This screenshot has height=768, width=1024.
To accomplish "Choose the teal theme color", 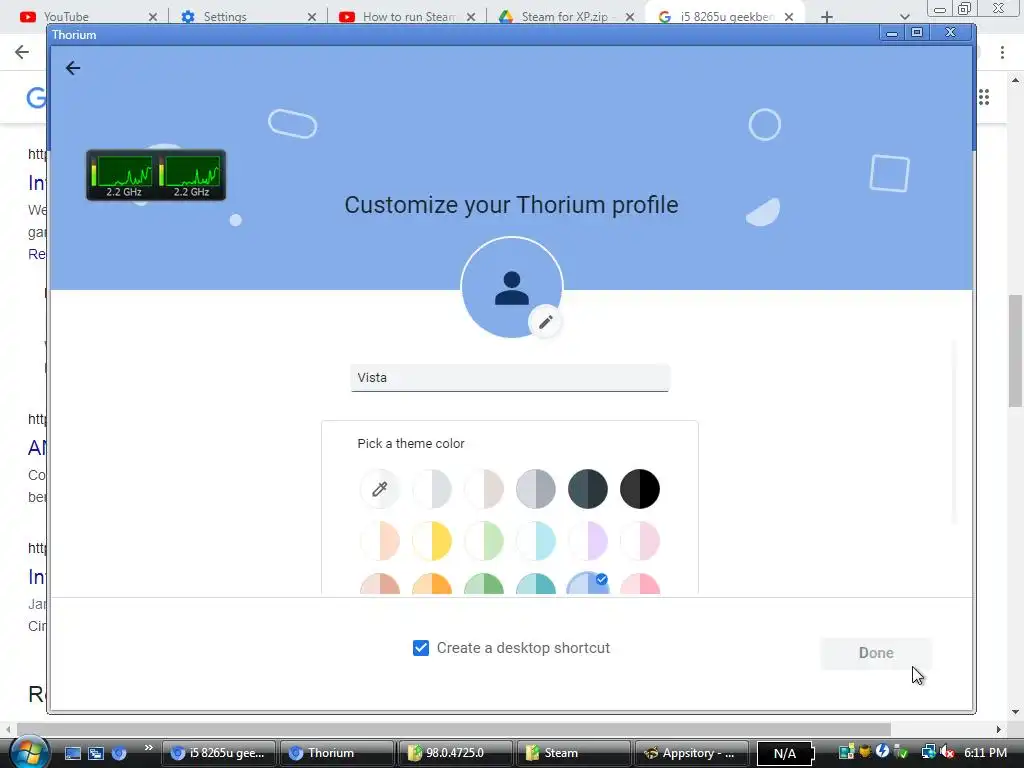I will pyautogui.click(x=536, y=584).
